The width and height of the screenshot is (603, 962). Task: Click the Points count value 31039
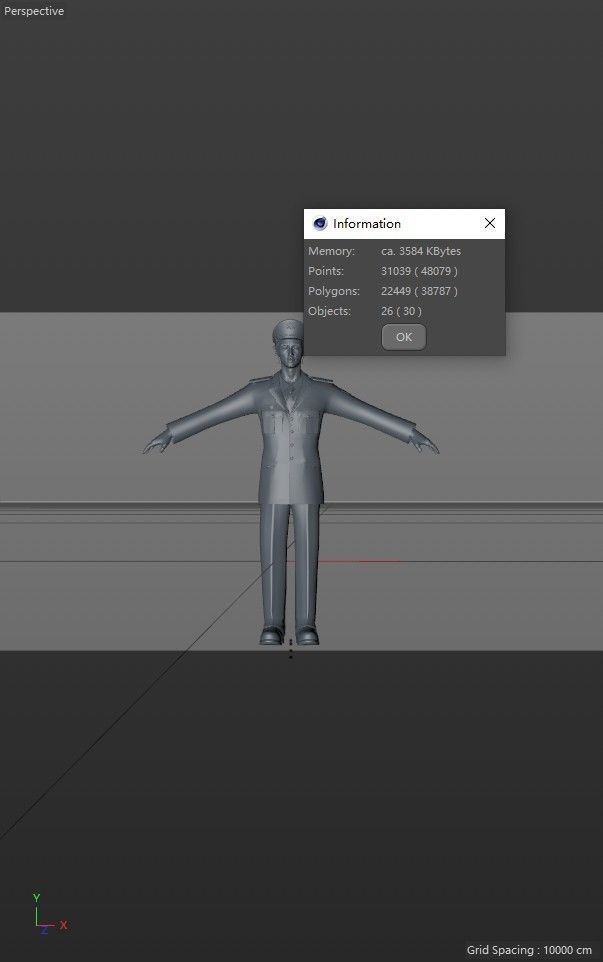coord(397,272)
